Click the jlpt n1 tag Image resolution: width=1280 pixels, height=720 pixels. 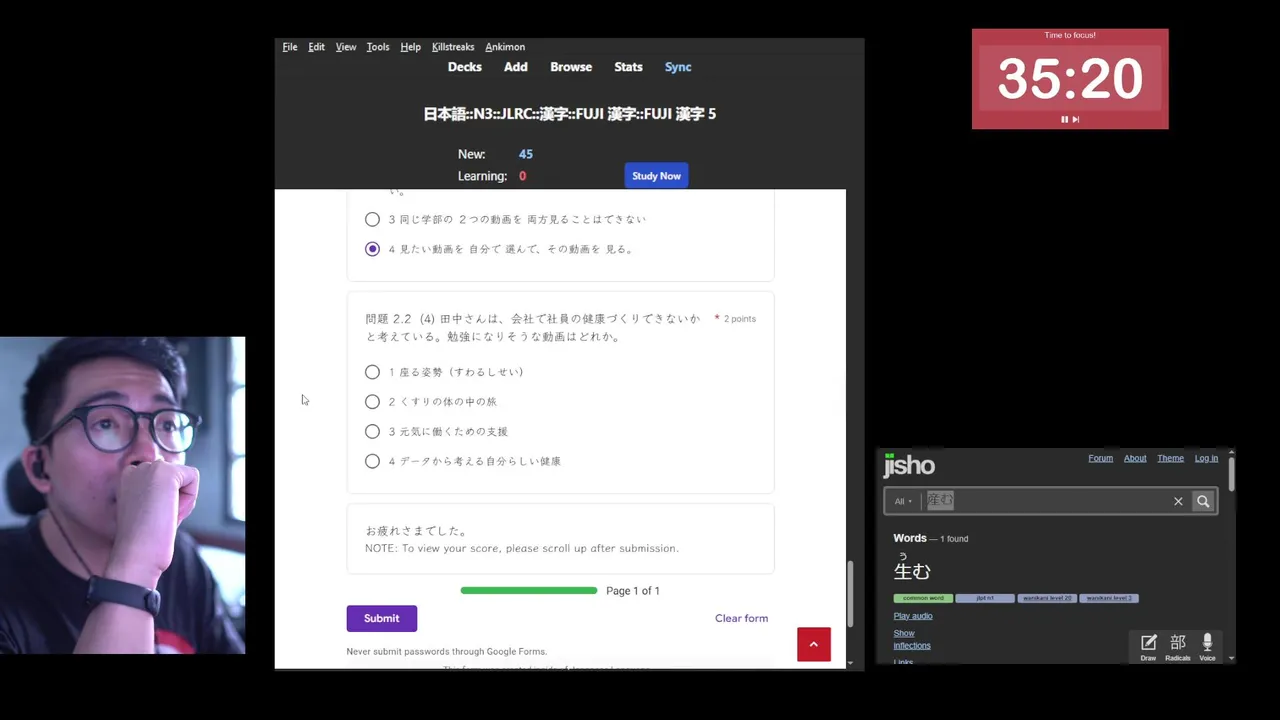pyautogui.click(x=985, y=598)
